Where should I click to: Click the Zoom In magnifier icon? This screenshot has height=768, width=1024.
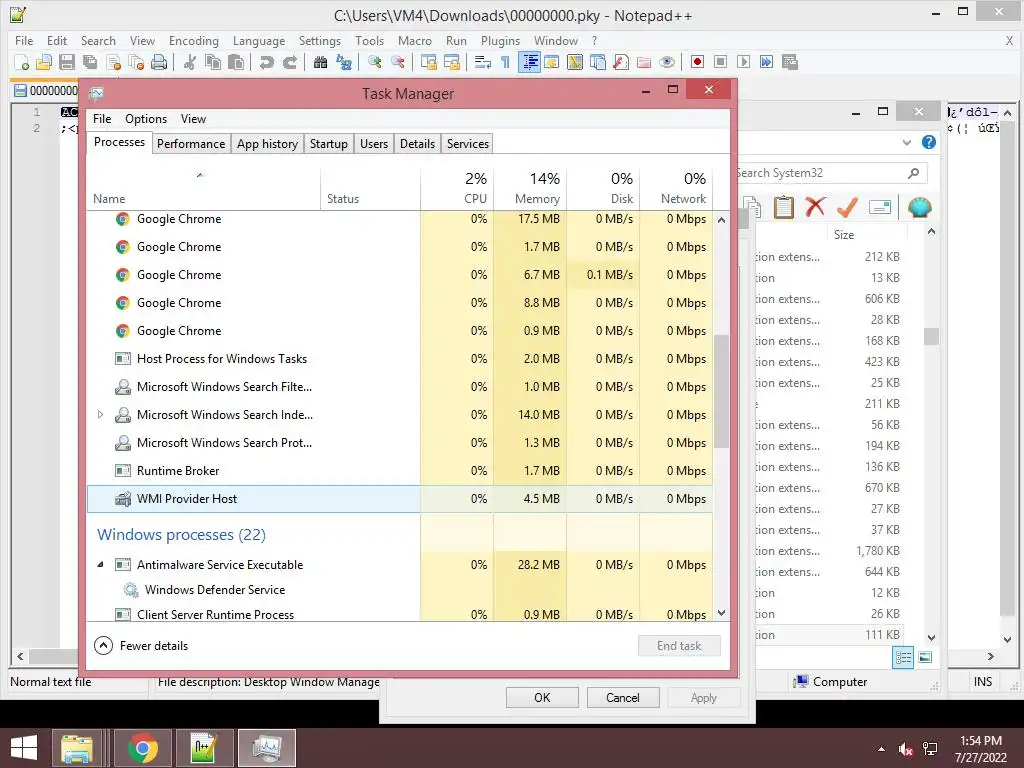(375, 62)
